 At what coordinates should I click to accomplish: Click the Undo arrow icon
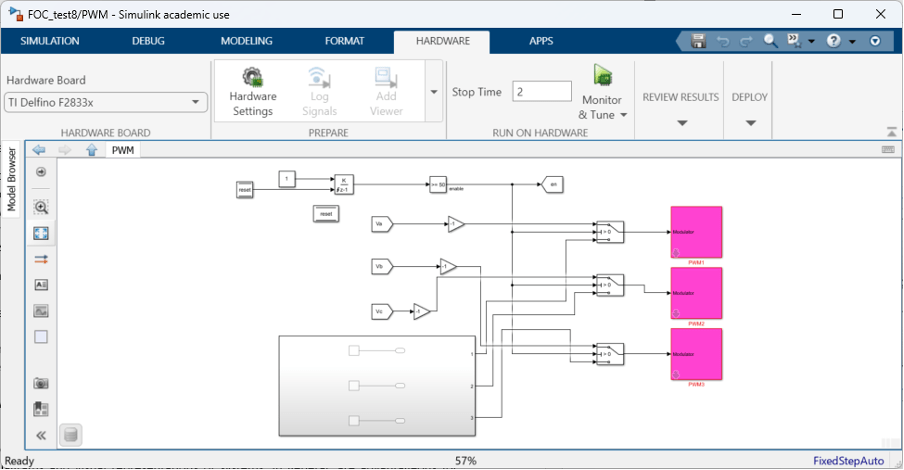tap(722, 41)
